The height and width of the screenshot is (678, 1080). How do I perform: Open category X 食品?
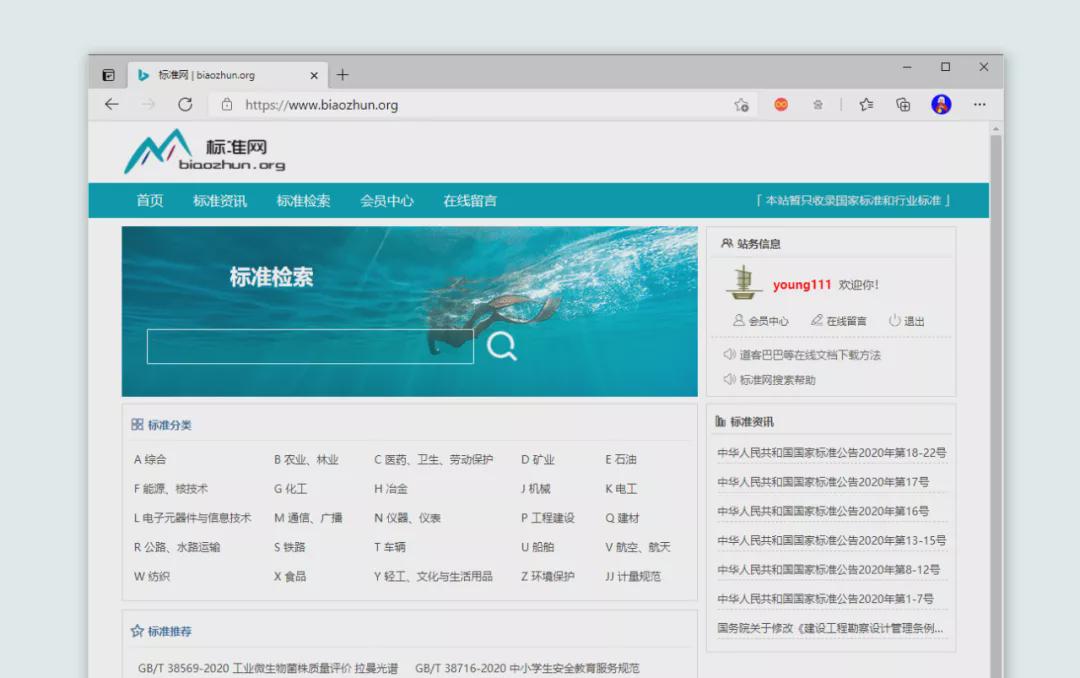[x=289, y=577]
